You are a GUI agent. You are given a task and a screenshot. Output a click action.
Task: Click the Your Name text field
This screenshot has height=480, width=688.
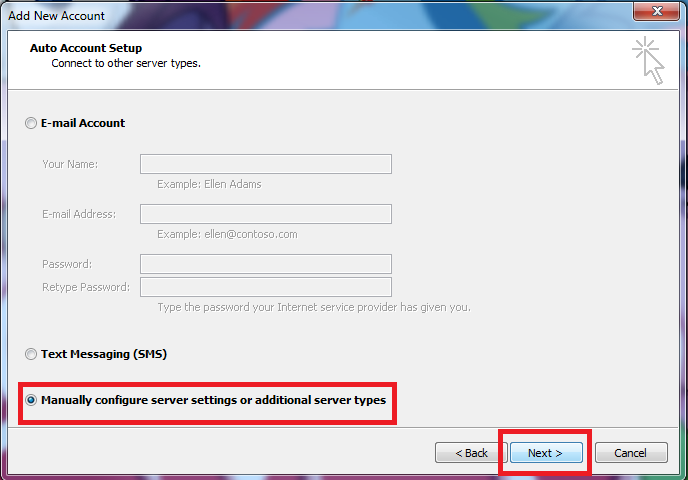(x=265, y=164)
